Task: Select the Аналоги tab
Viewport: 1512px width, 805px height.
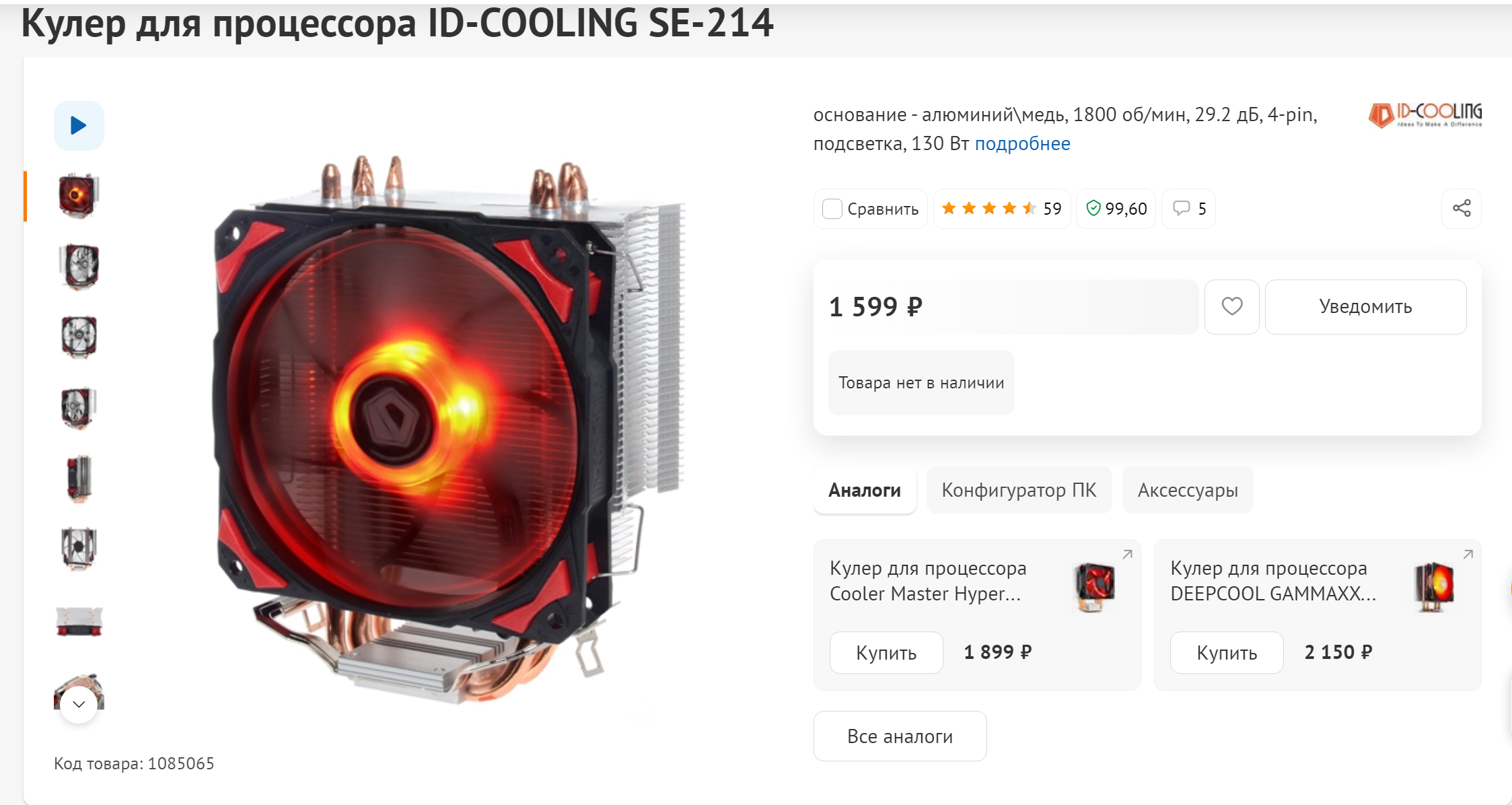Action: [865, 490]
